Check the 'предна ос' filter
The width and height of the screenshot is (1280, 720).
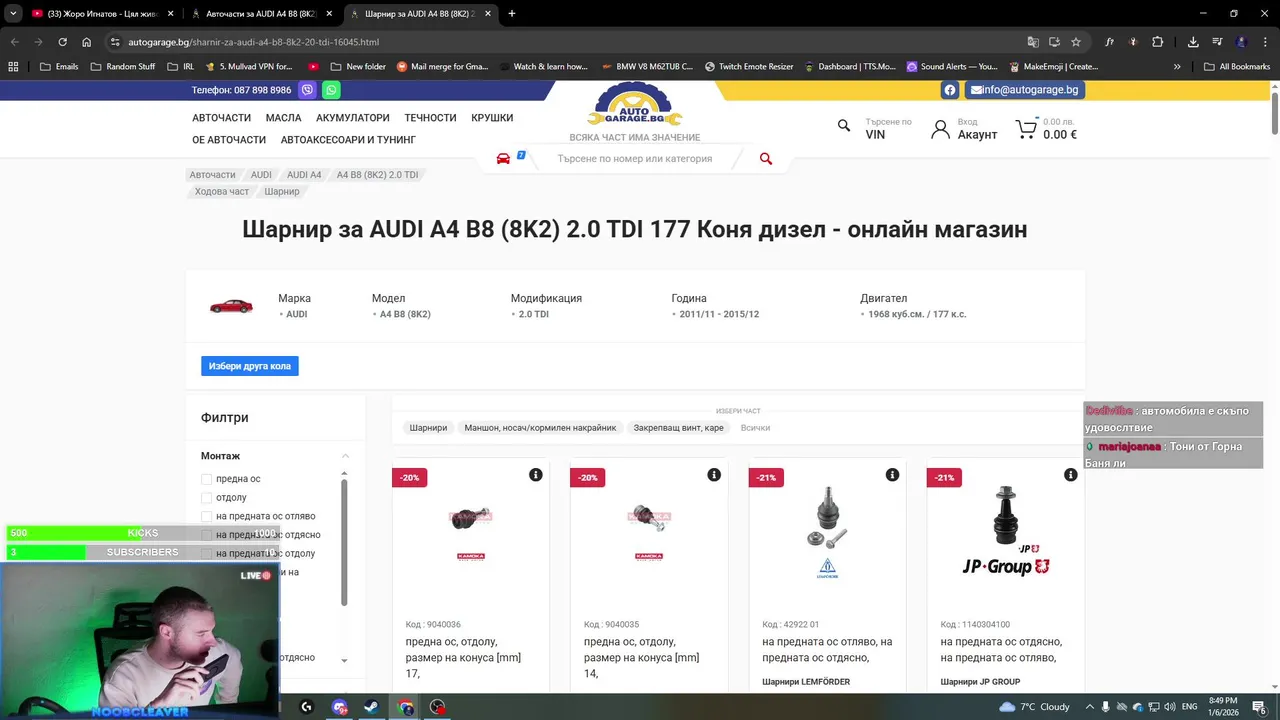tap(207, 479)
